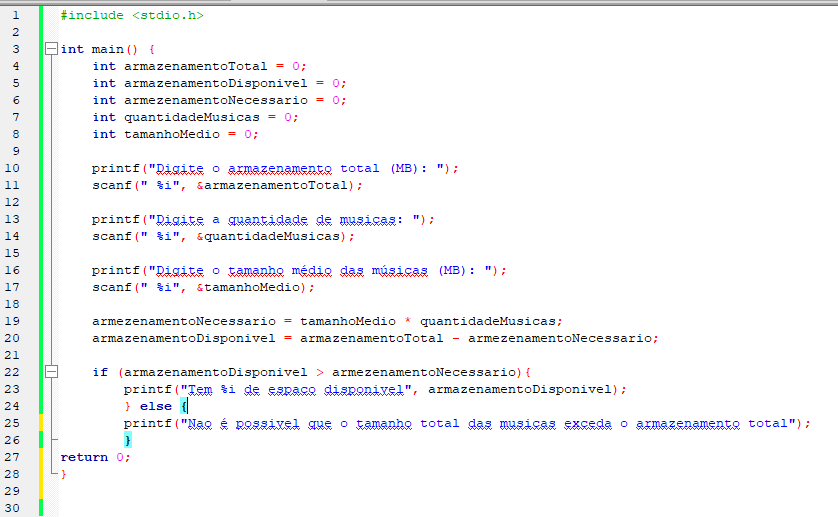The image size is (838, 517).
Task: Click line number 30 in gutter
Action: coord(12,508)
